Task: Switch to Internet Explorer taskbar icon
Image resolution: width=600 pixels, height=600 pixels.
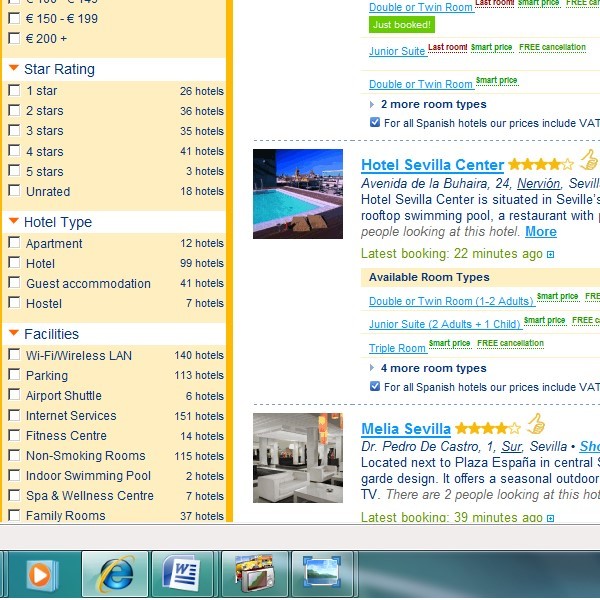Action: click(x=115, y=574)
